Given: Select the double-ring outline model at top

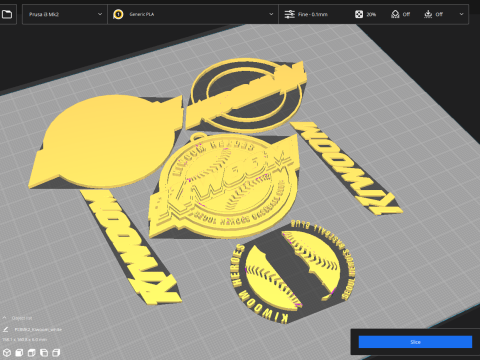Looking at the screenshot, I should pos(247,95).
